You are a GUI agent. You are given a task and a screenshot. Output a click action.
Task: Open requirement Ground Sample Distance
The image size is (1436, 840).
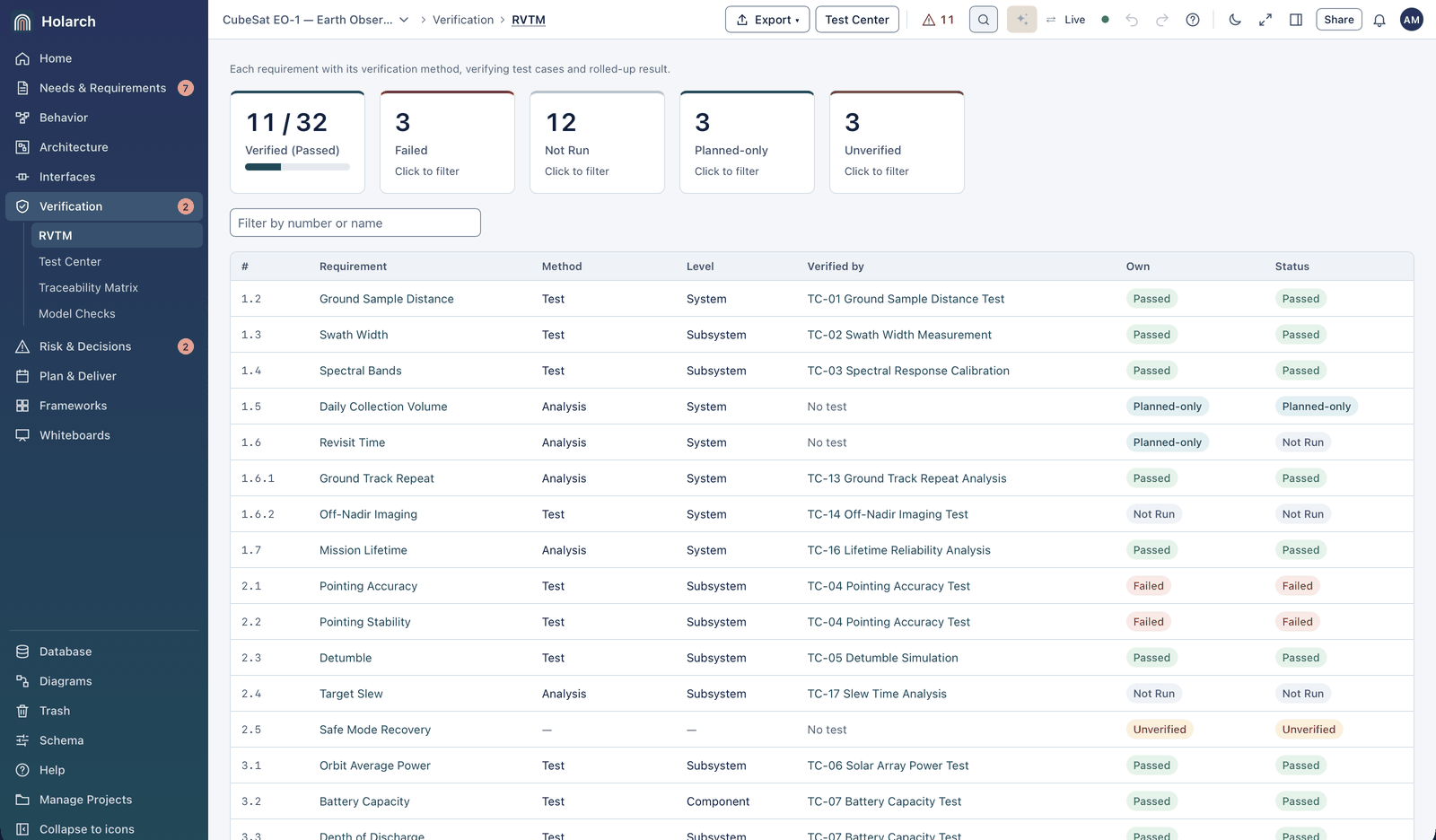pyautogui.click(x=387, y=299)
